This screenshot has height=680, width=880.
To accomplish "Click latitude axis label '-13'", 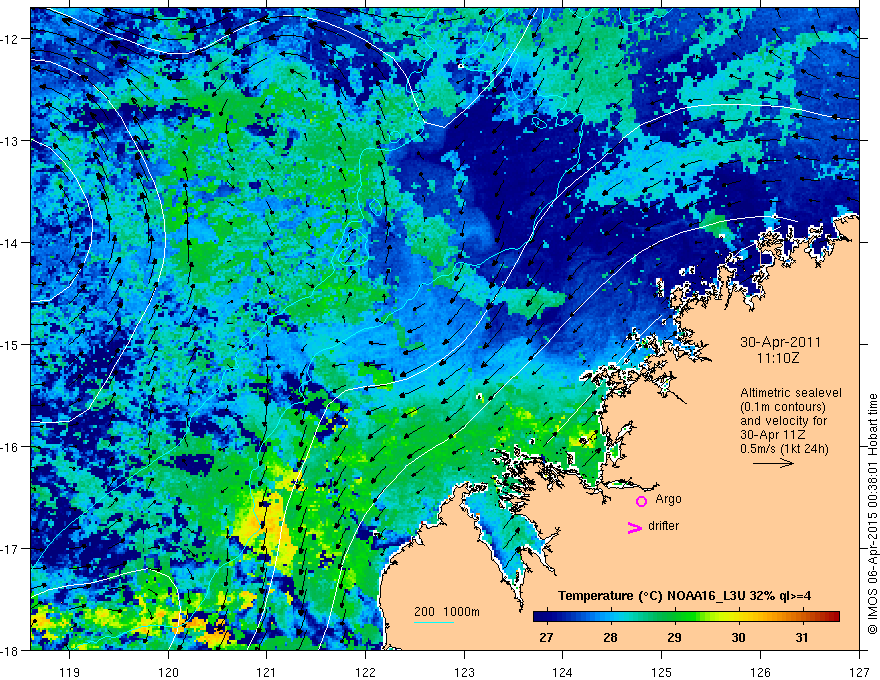I will [11, 141].
